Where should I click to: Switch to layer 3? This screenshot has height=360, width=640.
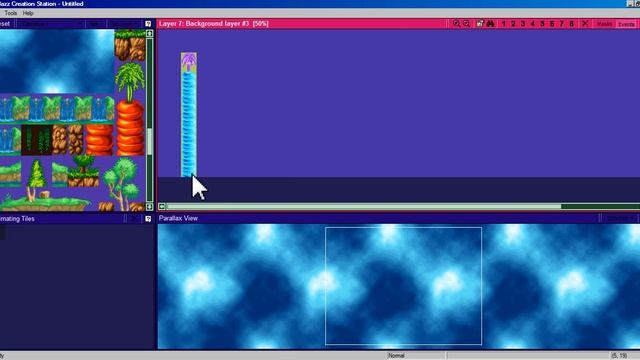[x=523, y=24]
